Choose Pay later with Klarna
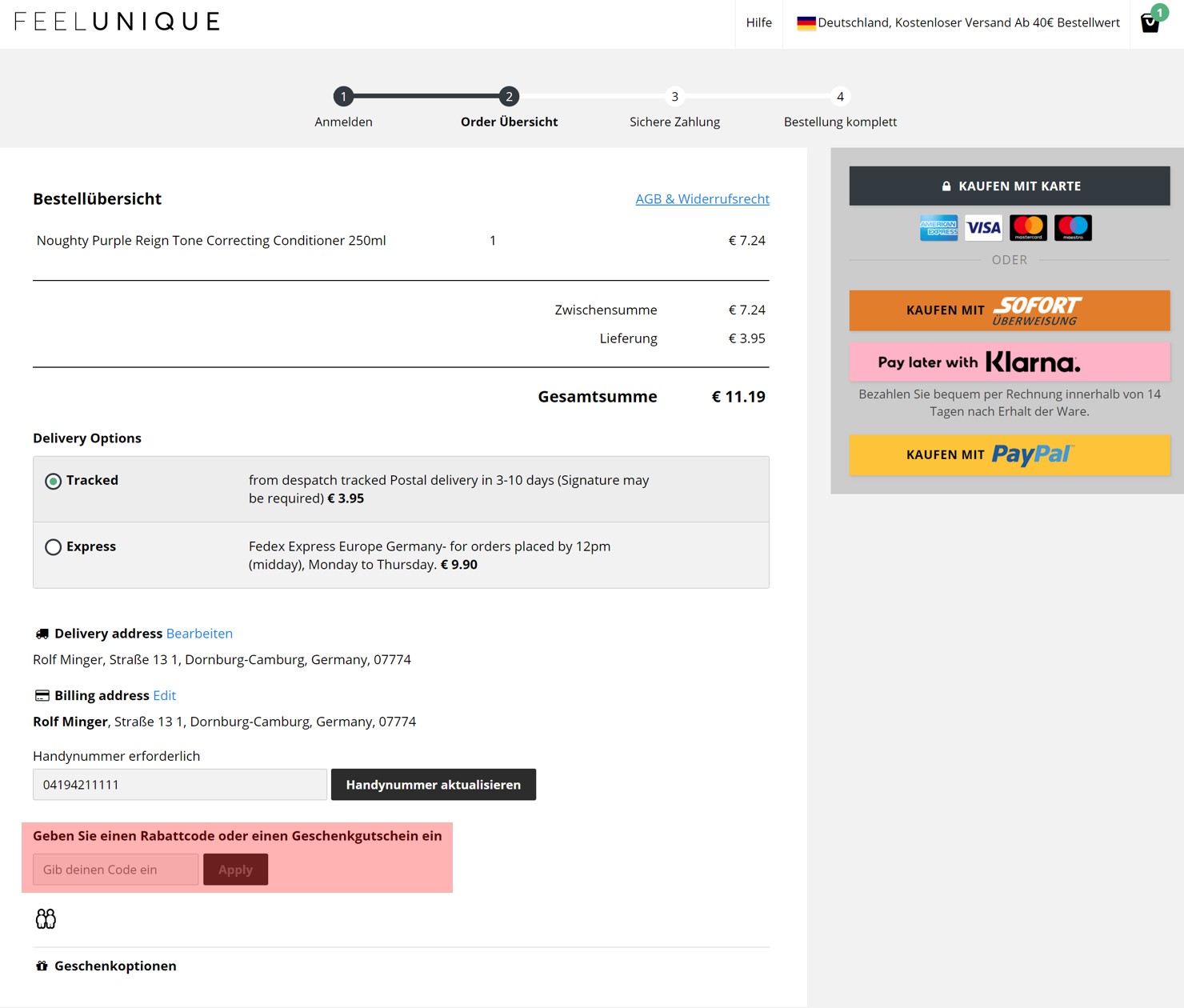The height and width of the screenshot is (1008, 1184). pos(1010,362)
